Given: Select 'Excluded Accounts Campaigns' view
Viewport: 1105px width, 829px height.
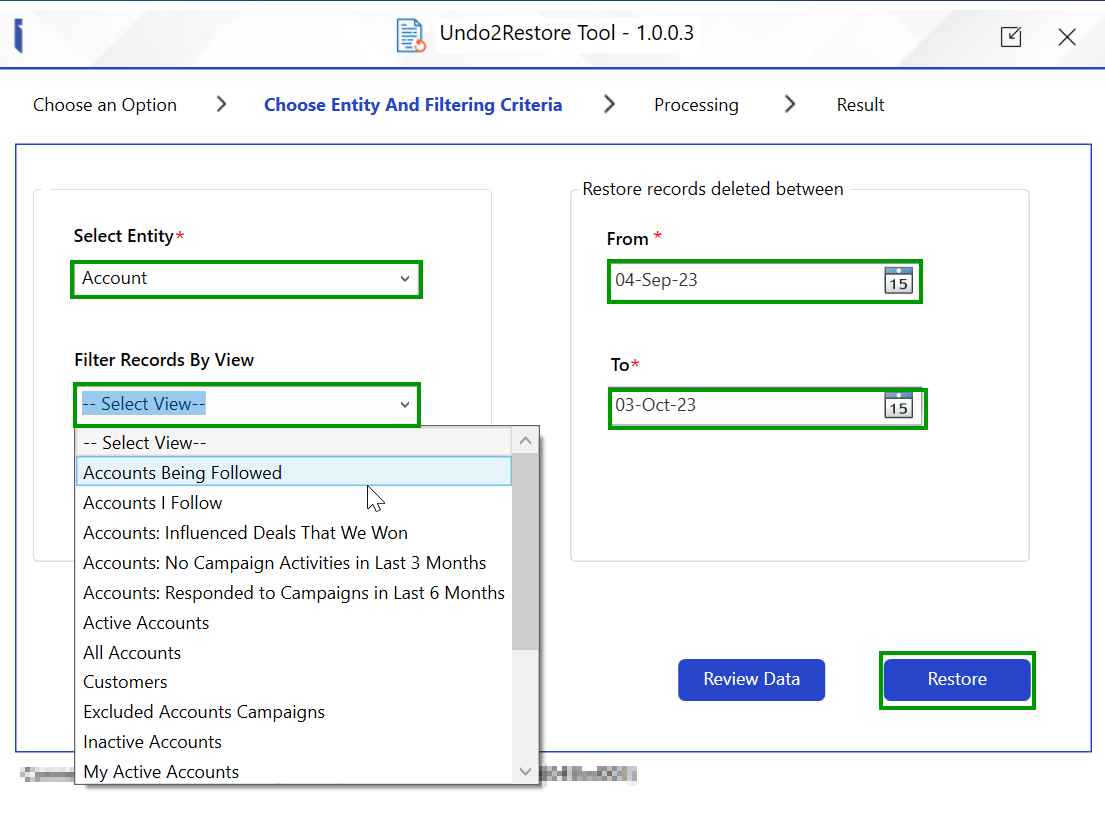Looking at the screenshot, I should [294, 712].
